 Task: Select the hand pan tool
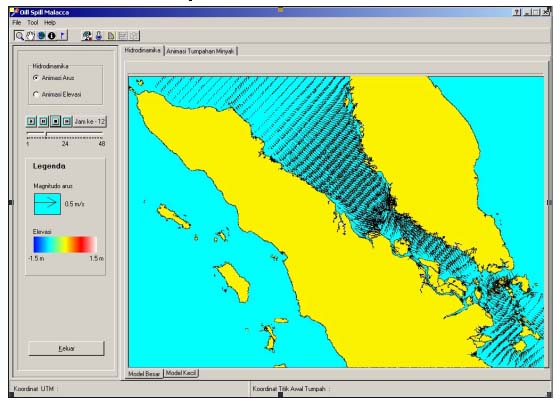[30, 36]
